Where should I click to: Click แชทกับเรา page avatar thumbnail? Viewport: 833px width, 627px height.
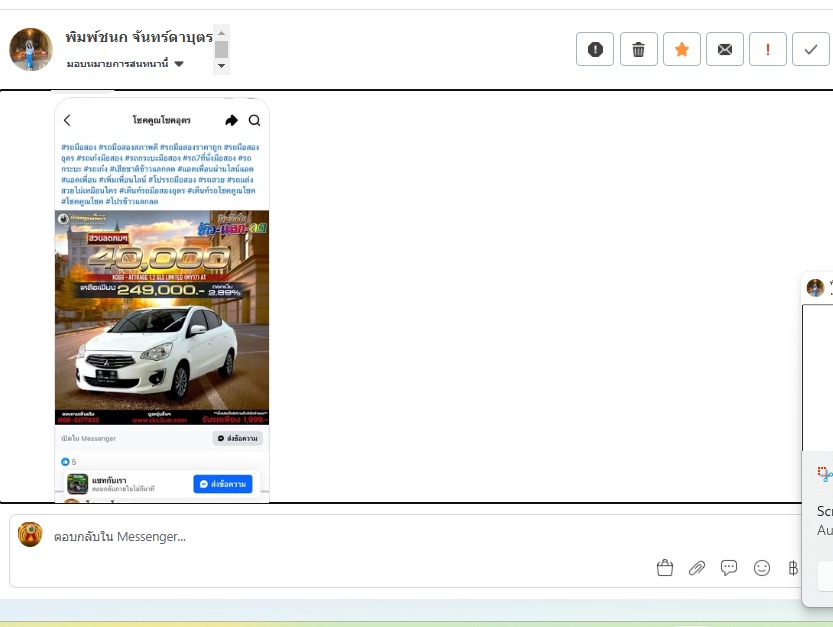77,484
